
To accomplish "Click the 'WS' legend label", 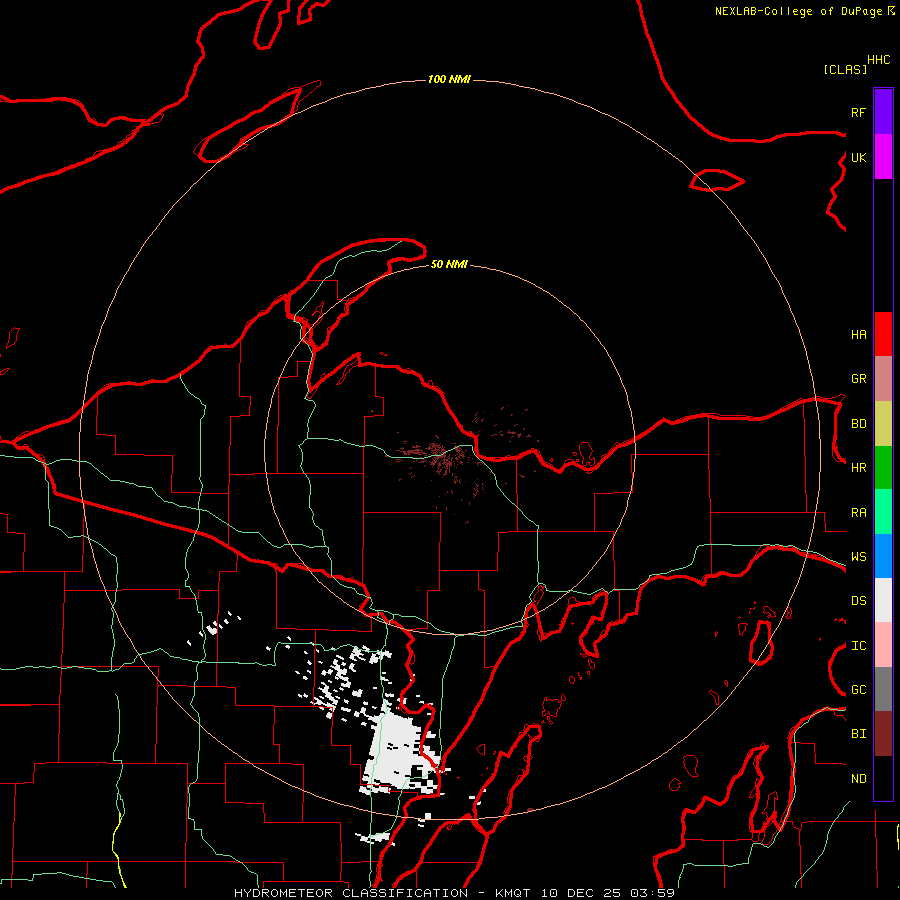I will tap(858, 556).
